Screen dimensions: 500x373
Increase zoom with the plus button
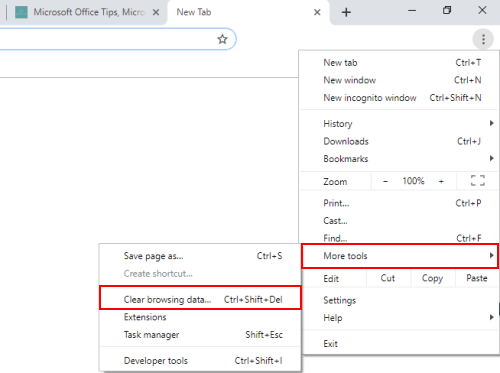[x=441, y=181]
